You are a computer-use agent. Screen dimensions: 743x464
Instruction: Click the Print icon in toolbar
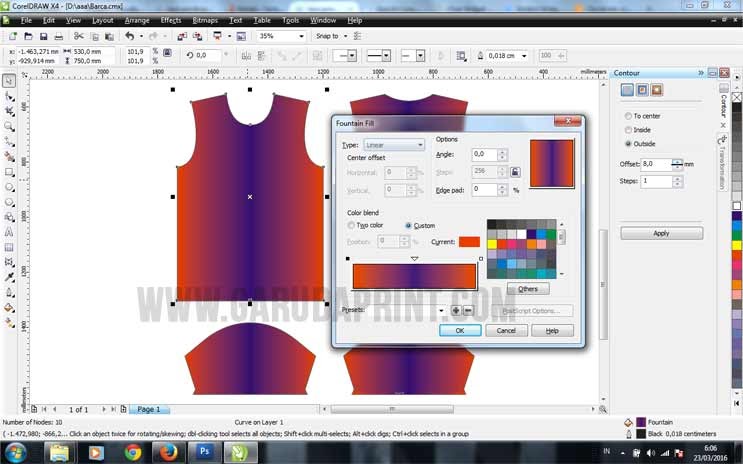[x=58, y=36]
